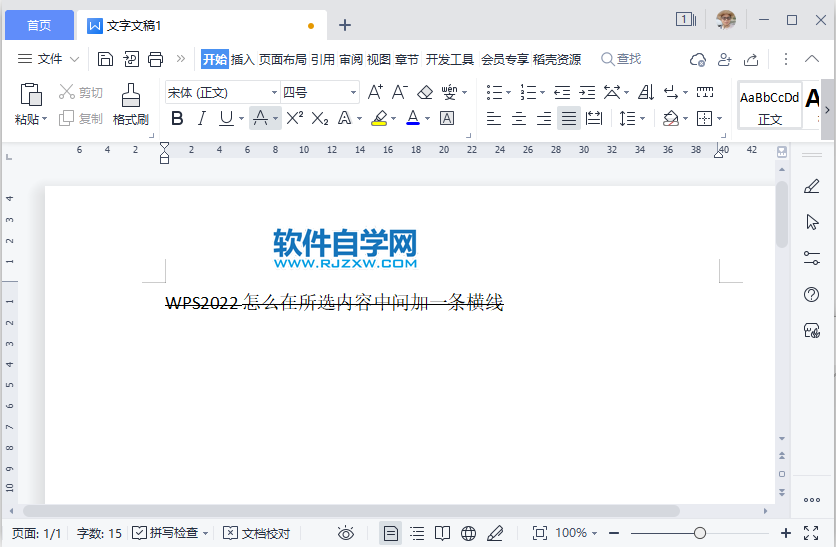Toggle Underline formatting
This screenshot has width=836, height=547.
[227, 118]
